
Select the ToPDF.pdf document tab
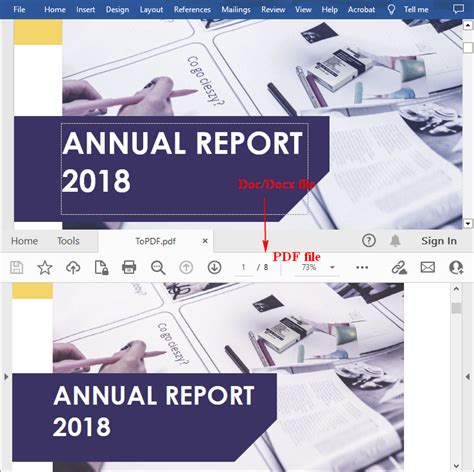pos(155,241)
